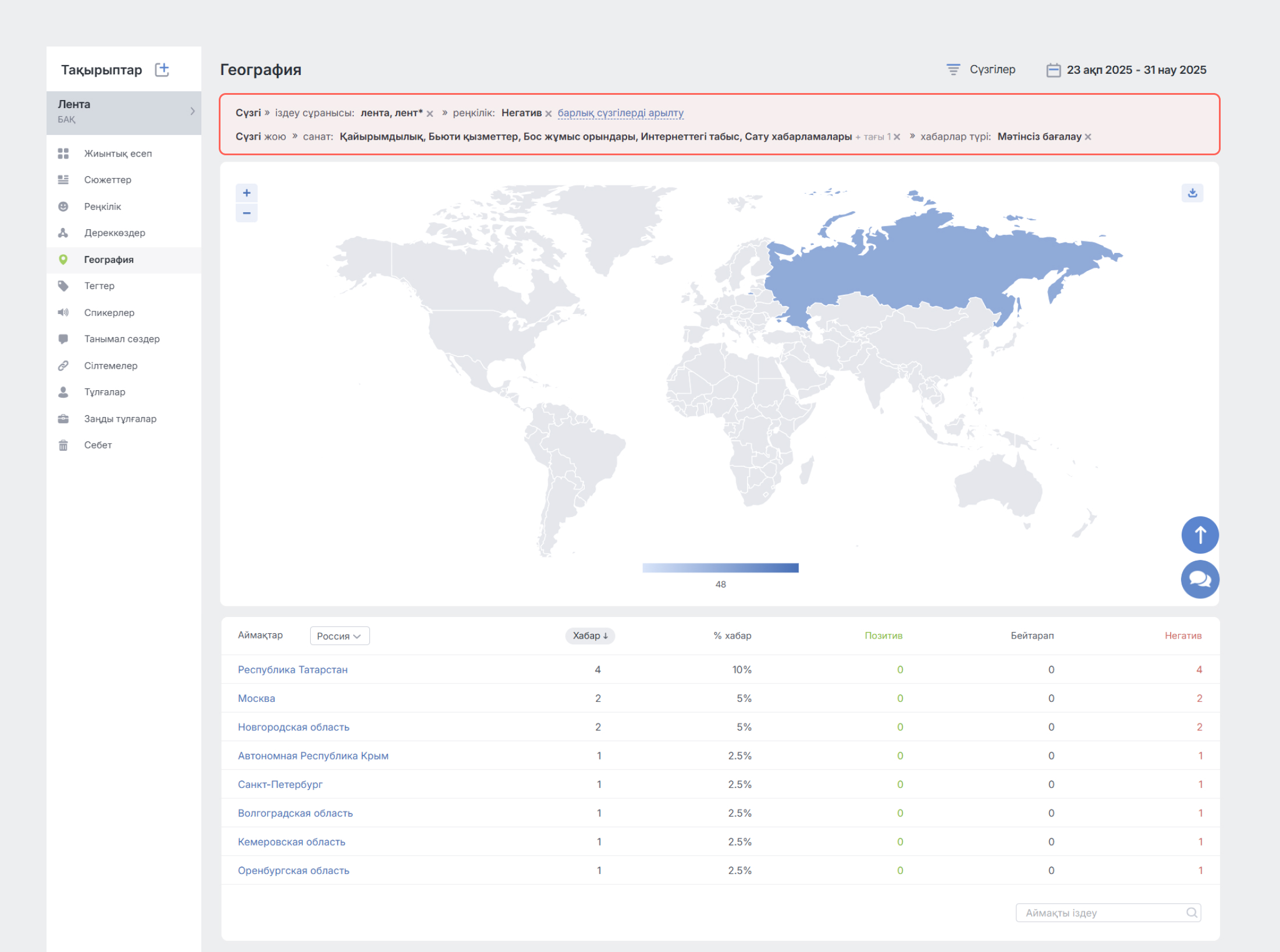
Task: Click барлық сүзгілерді арылту link
Action: pos(620,113)
